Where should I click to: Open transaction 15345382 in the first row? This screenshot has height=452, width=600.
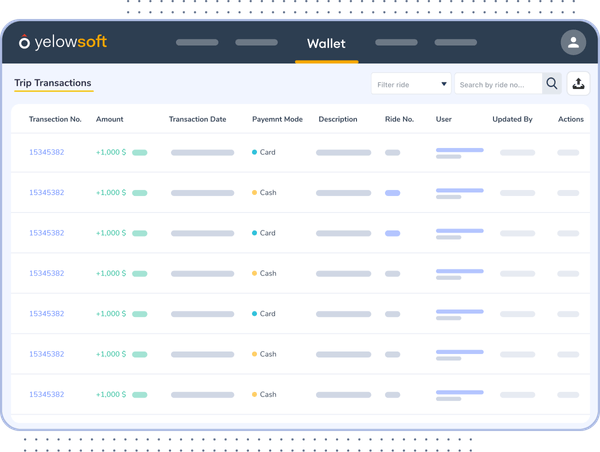(47, 152)
